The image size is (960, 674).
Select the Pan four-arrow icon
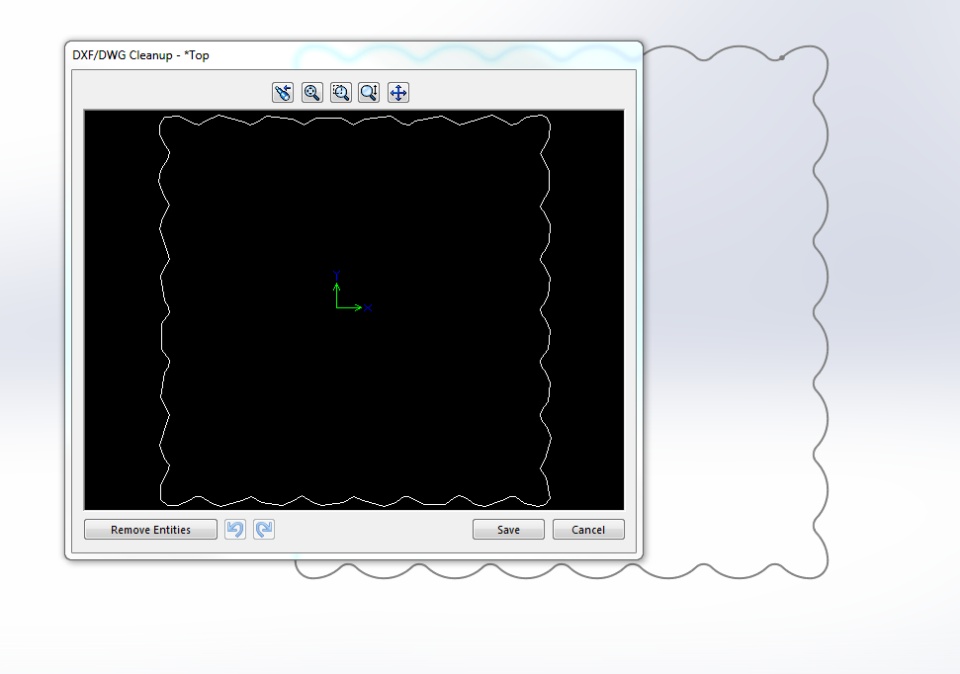(x=399, y=92)
